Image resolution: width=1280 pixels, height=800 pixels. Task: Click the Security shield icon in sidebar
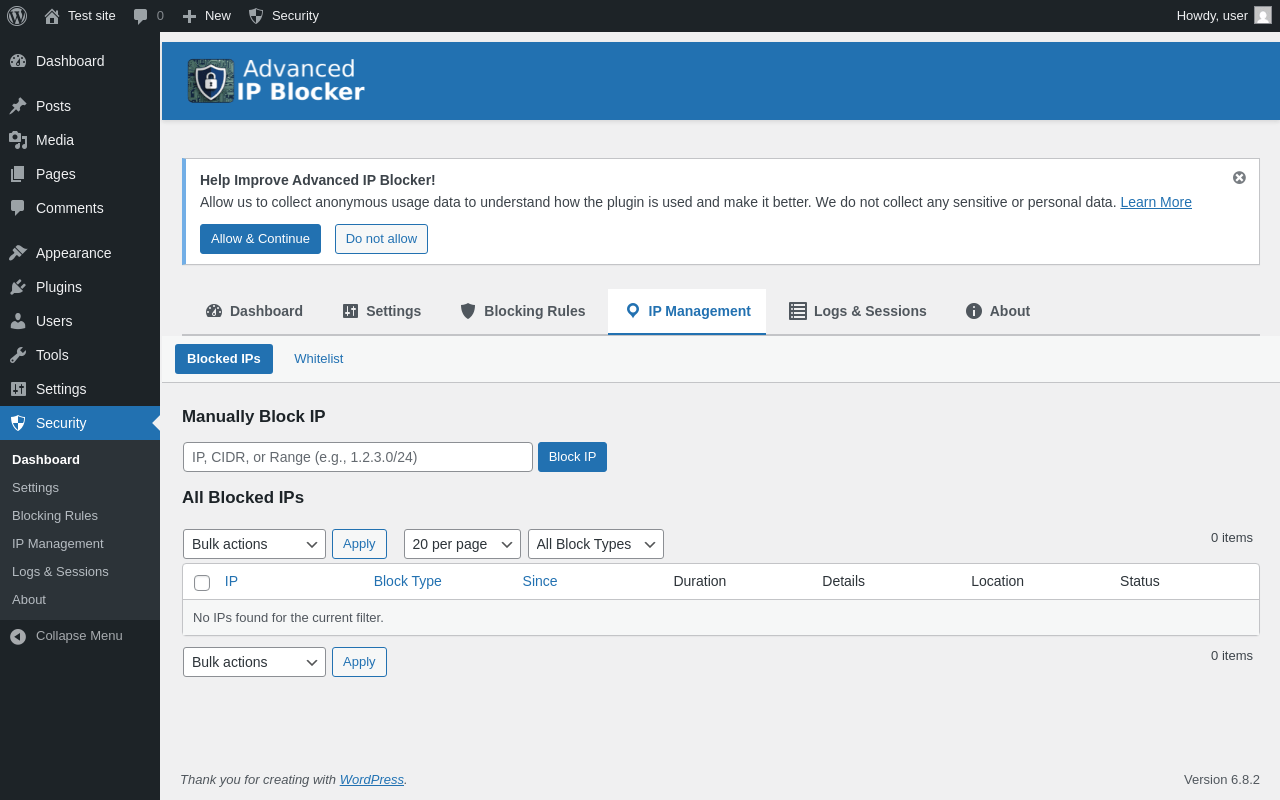pos(18,423)
